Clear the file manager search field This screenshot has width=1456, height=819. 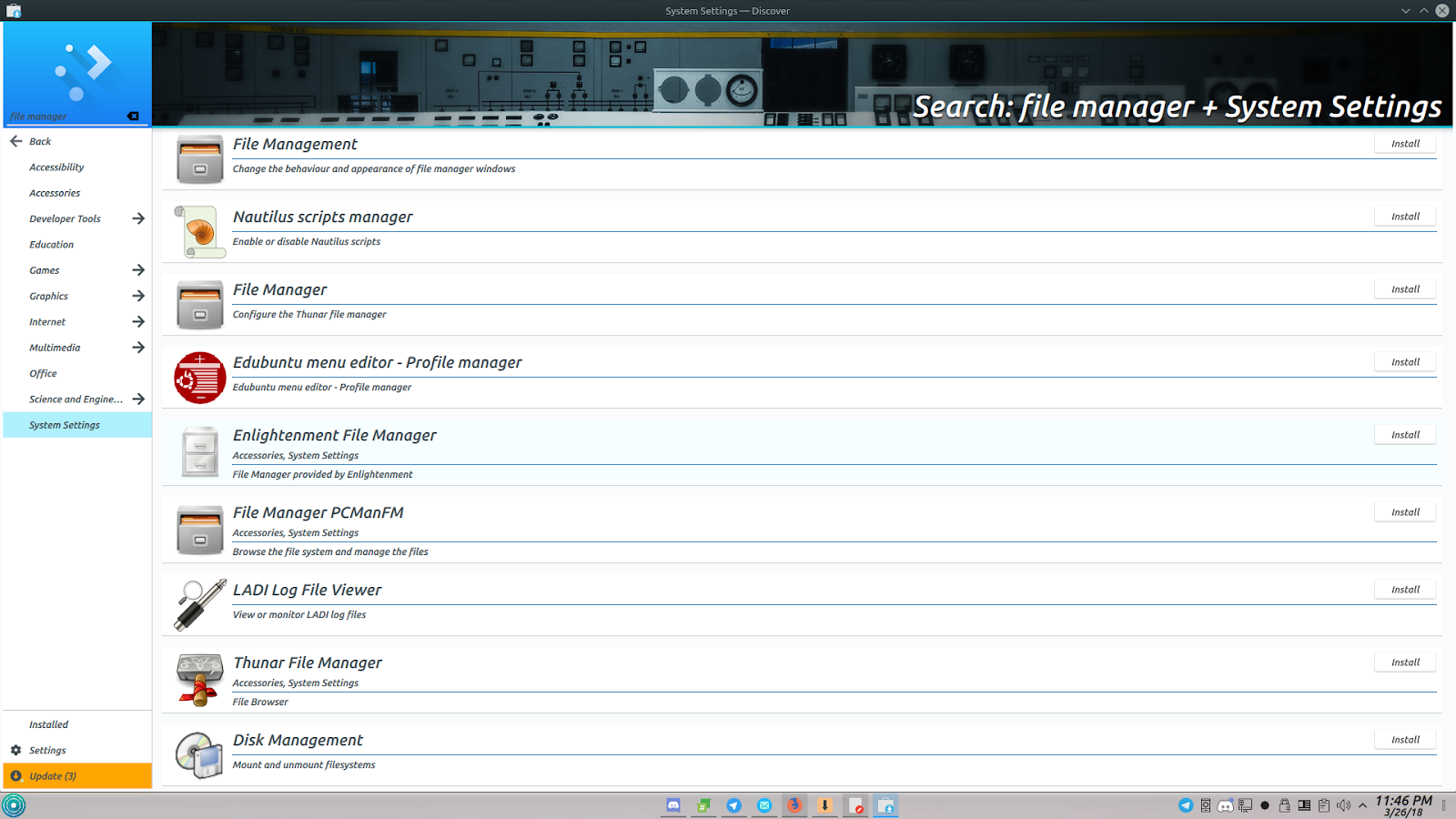133,116
